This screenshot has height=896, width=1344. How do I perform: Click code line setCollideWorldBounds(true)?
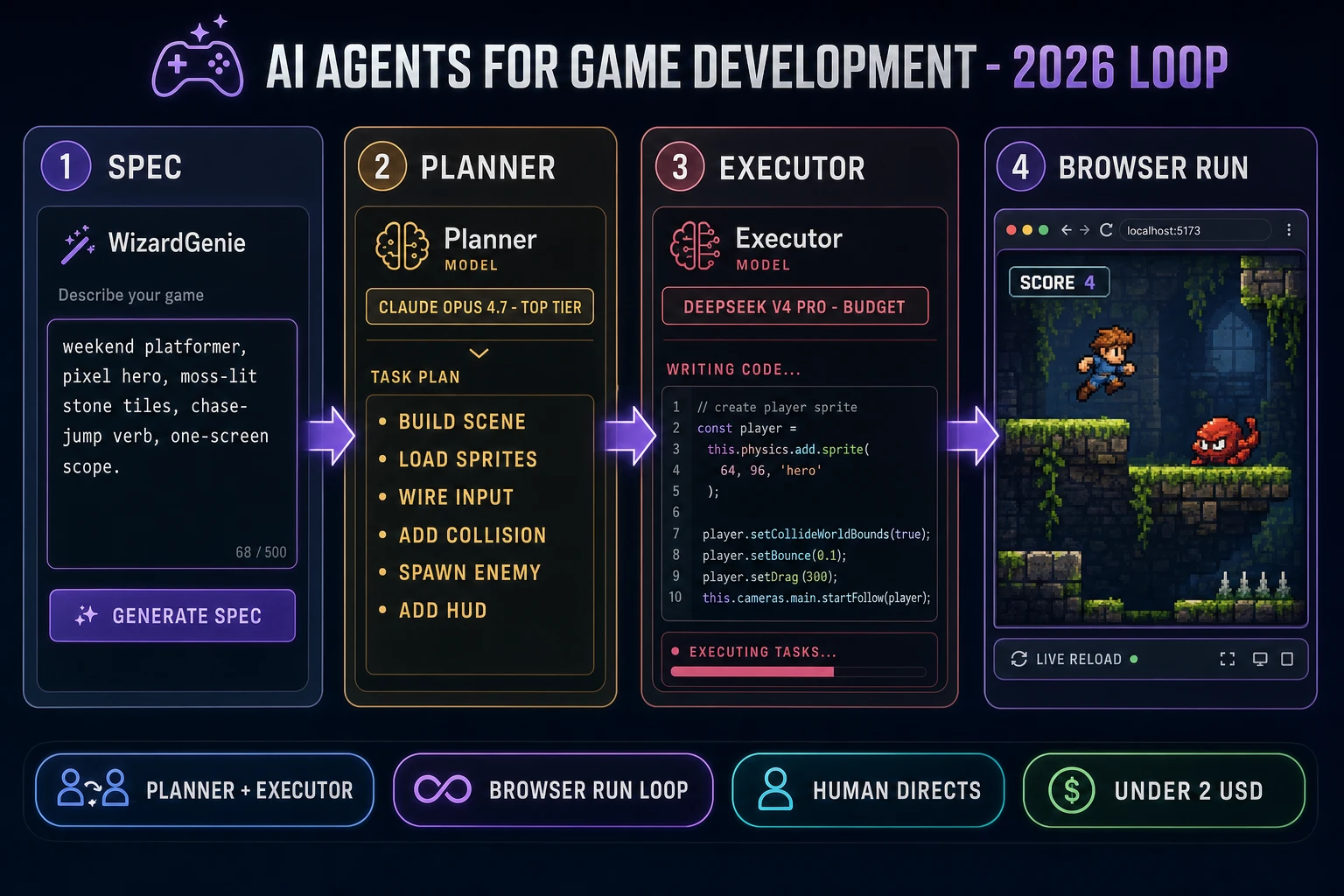[x=816, y=534]
